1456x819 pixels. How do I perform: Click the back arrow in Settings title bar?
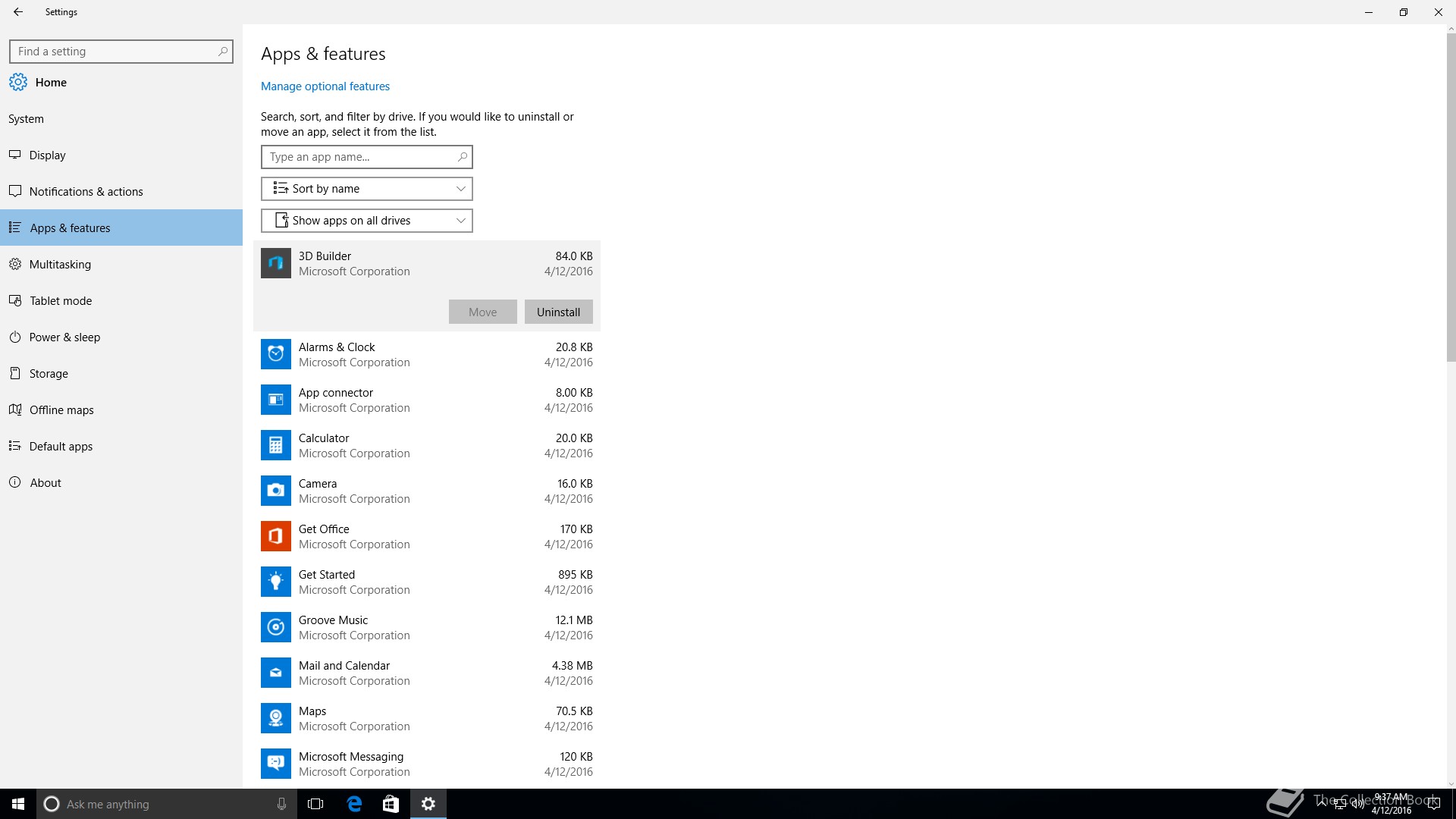pos(18,12)
